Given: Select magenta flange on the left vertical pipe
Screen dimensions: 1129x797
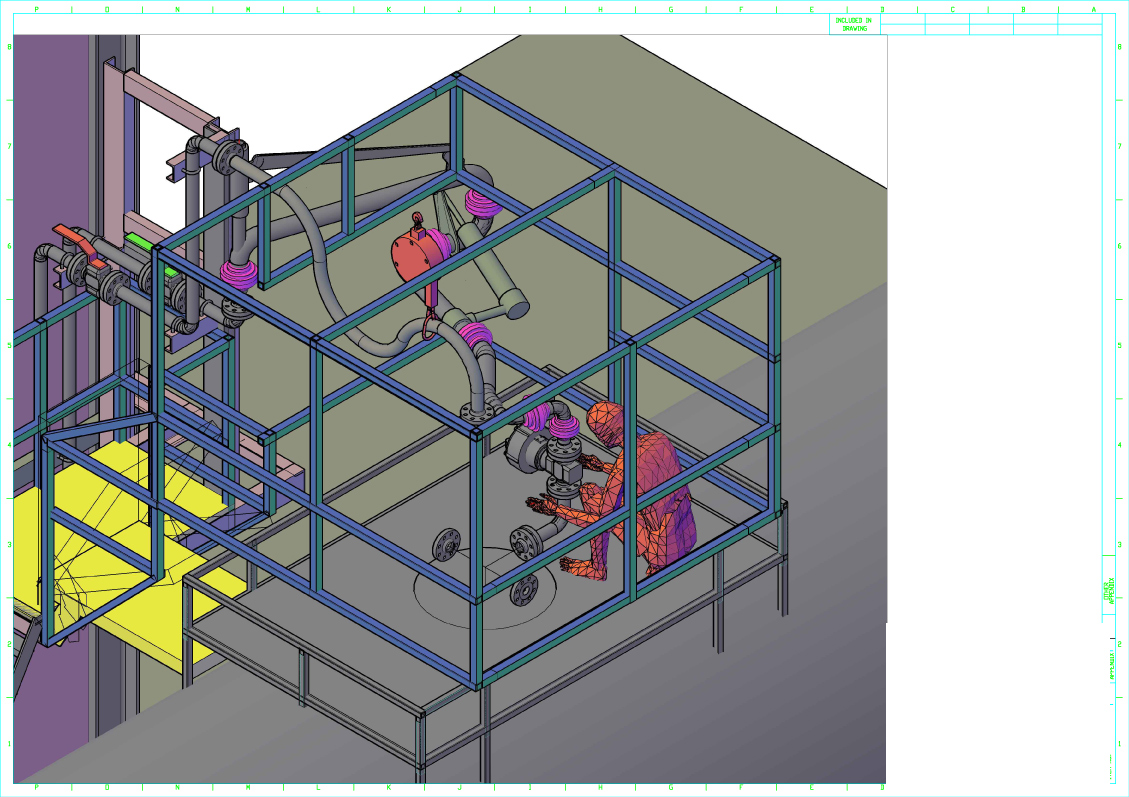Looking at the screenshot, I should 240,273.
